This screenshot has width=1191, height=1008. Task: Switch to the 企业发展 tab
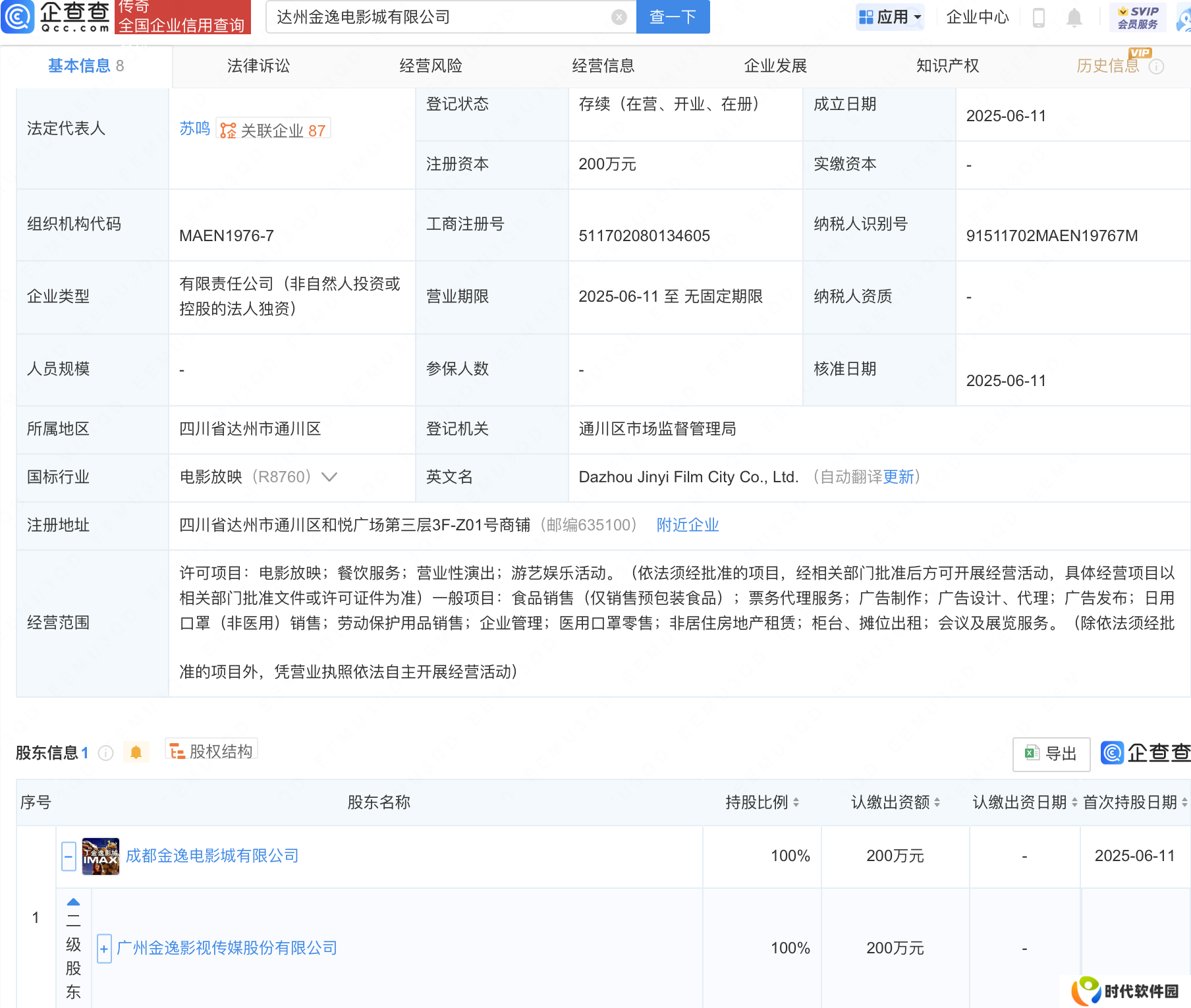[x=775, y=66]
